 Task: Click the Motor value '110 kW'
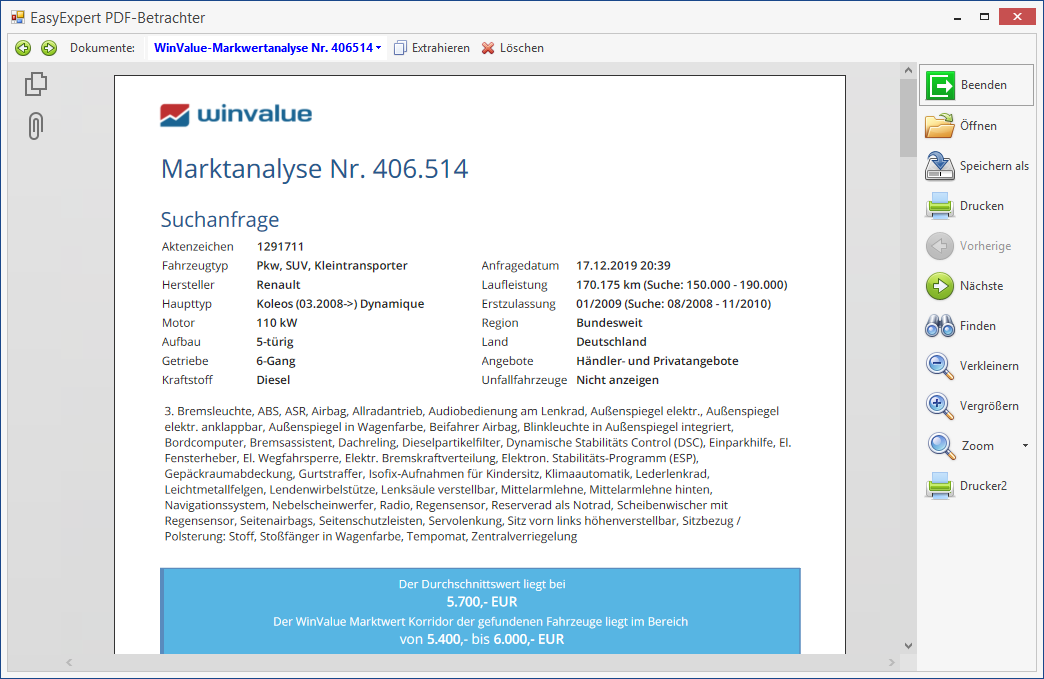tap(277, 323)
